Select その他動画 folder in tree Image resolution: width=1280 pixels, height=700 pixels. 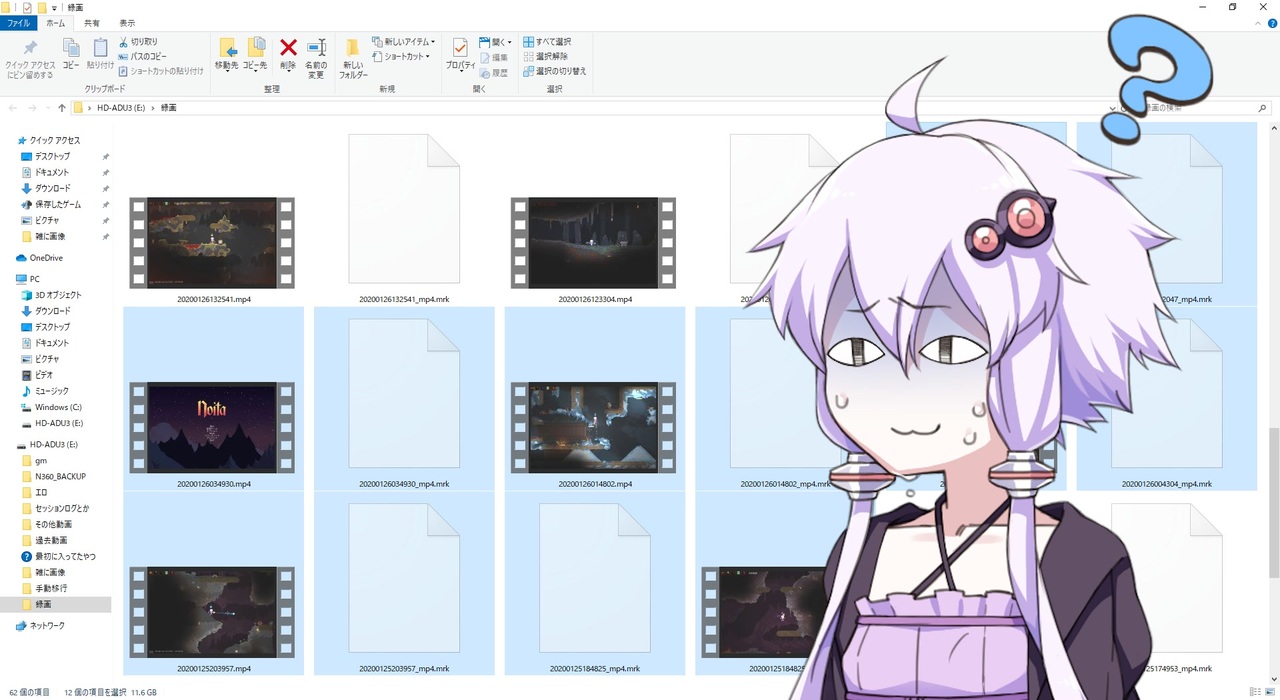(x=46, y=524)
